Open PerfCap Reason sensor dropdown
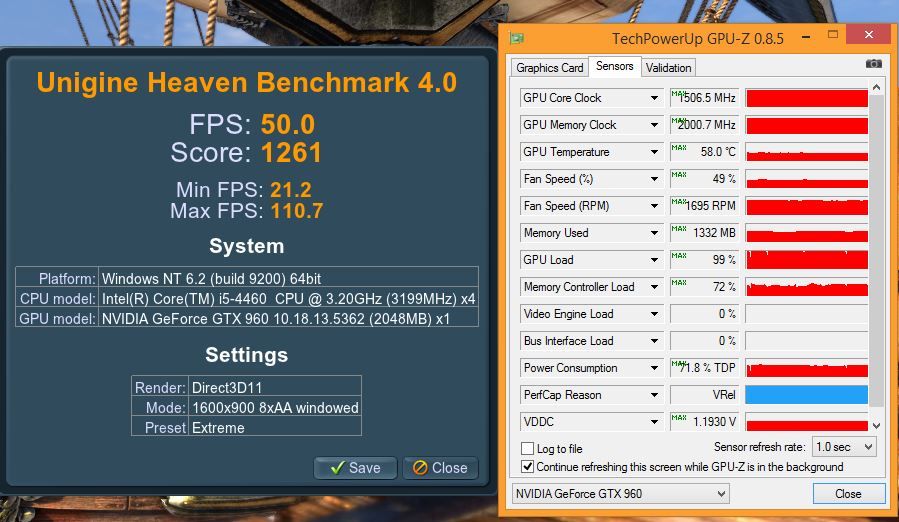This screenshot has width=899, height=522. (654, 395)
